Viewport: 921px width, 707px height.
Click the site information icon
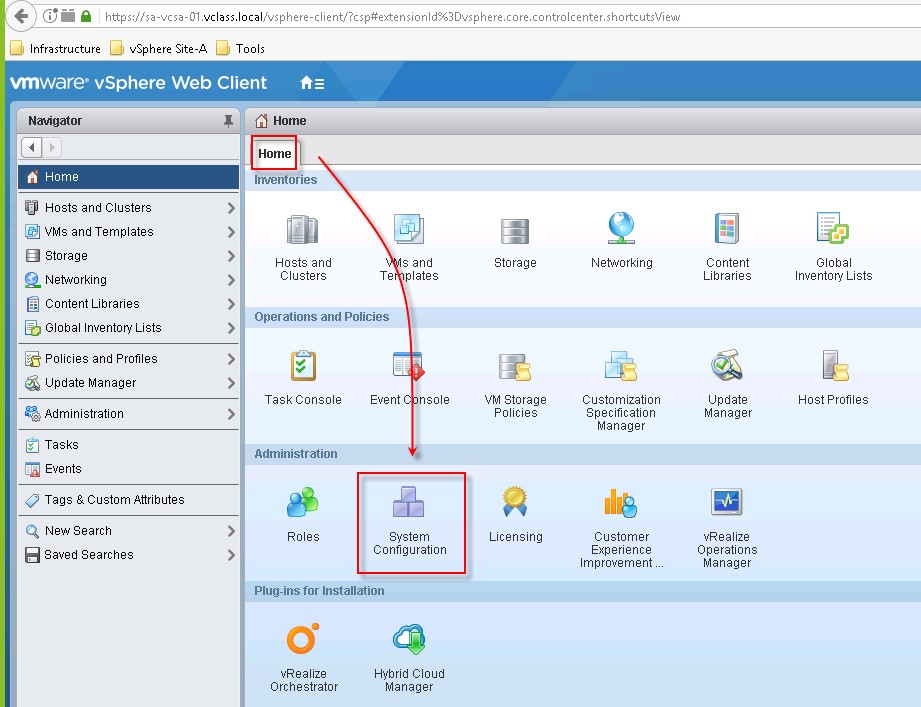click(51, 16)
